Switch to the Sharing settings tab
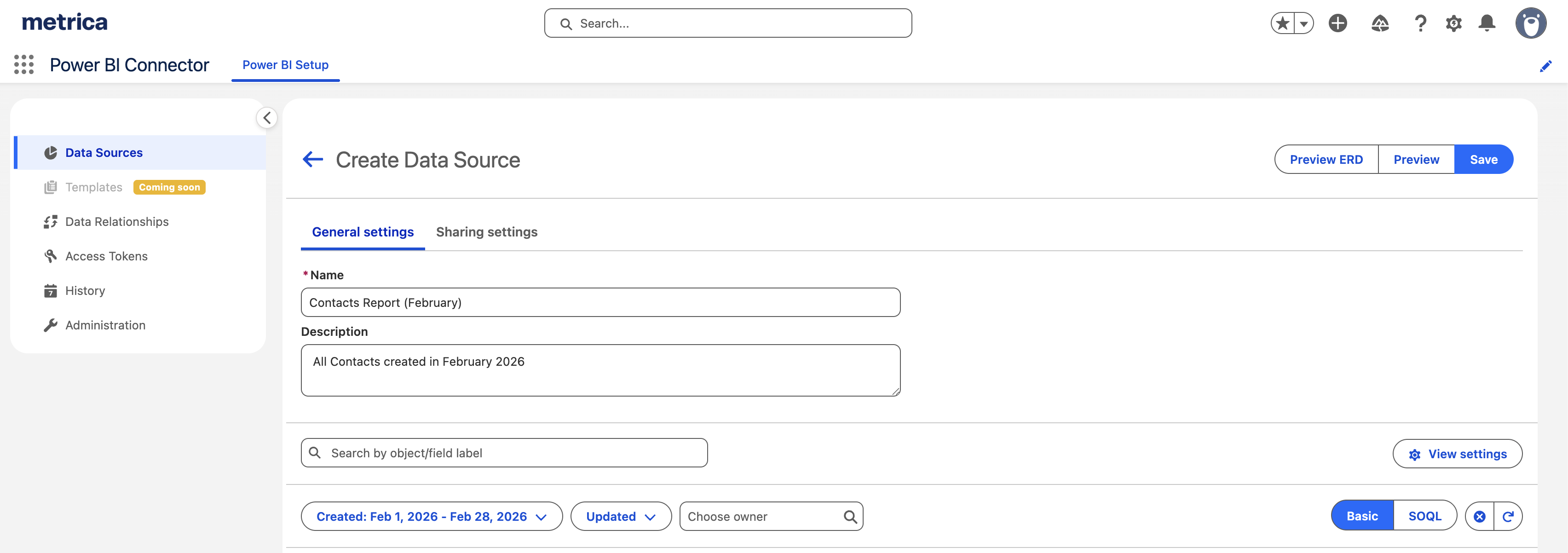 (x=486, y=232)
